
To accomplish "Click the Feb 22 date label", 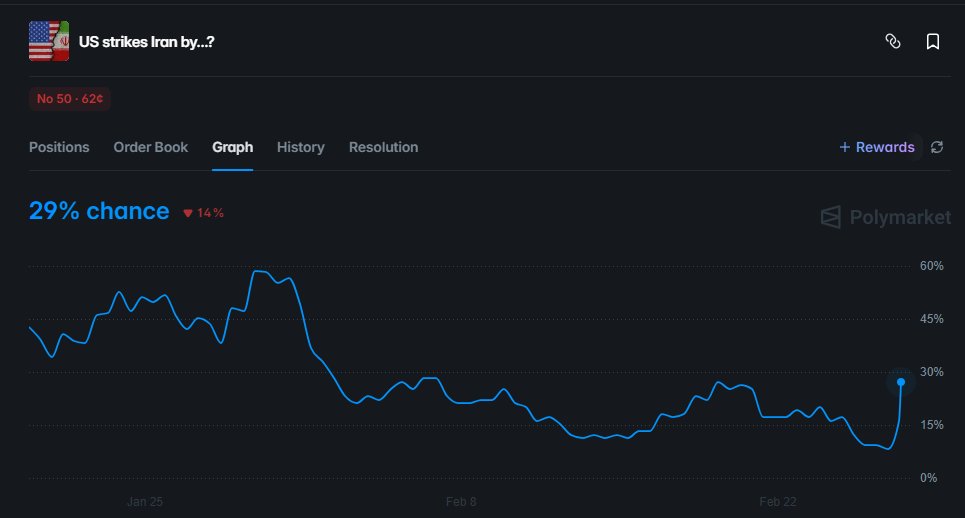I will 777,501.
